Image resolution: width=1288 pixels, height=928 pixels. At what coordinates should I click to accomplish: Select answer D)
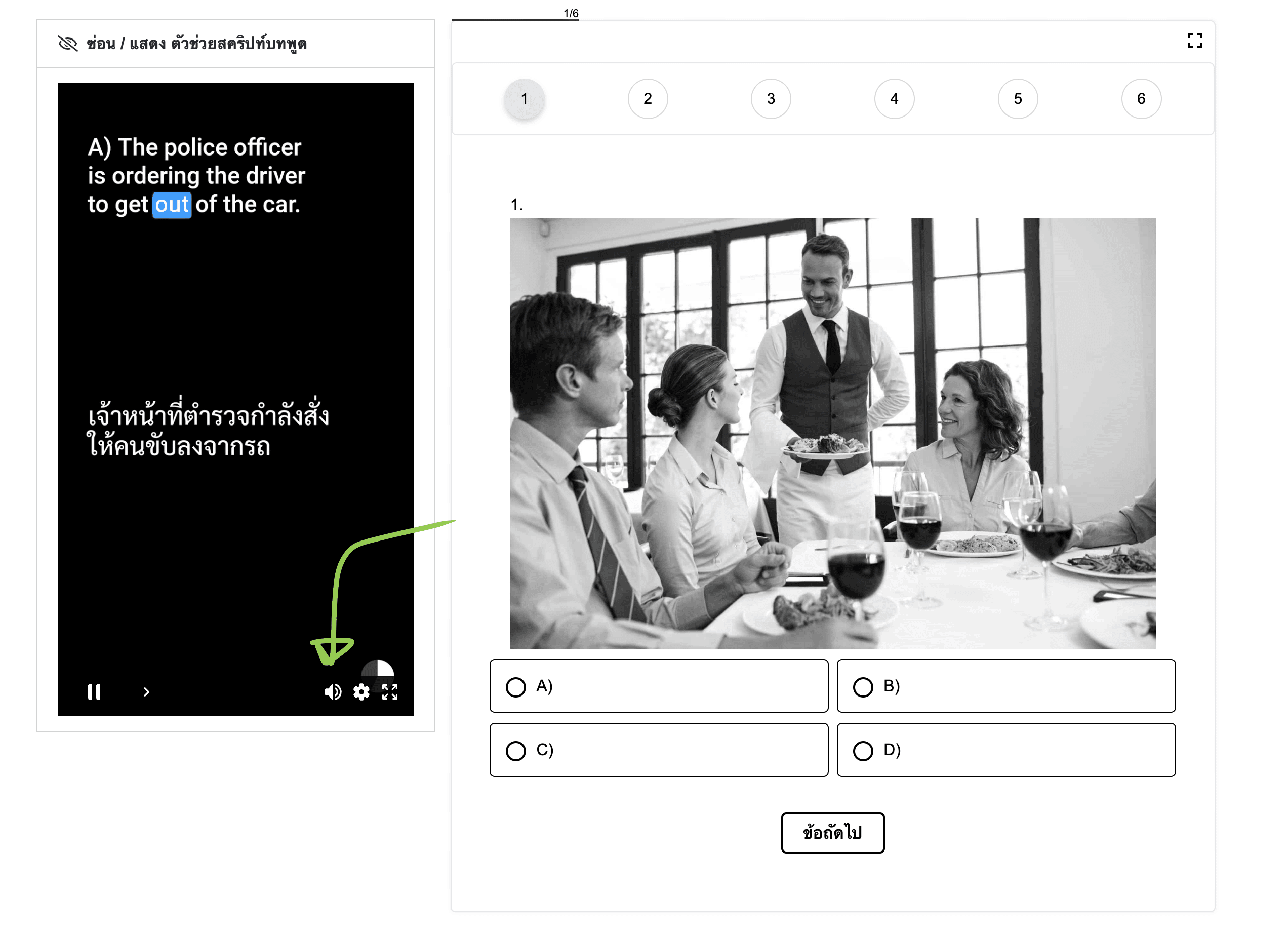click(x=1006, y=750)
